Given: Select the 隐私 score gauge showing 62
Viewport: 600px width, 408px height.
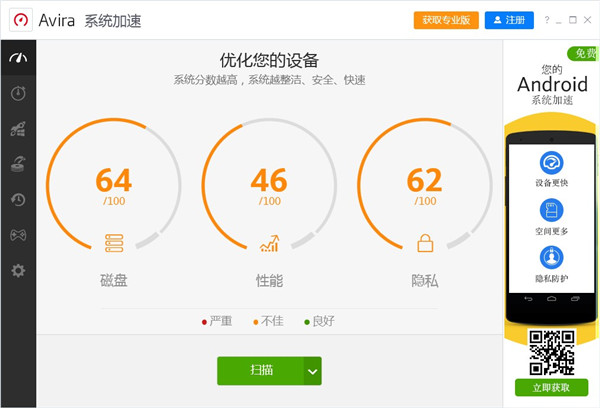Looking at the screenshot, I should (424, 189).
